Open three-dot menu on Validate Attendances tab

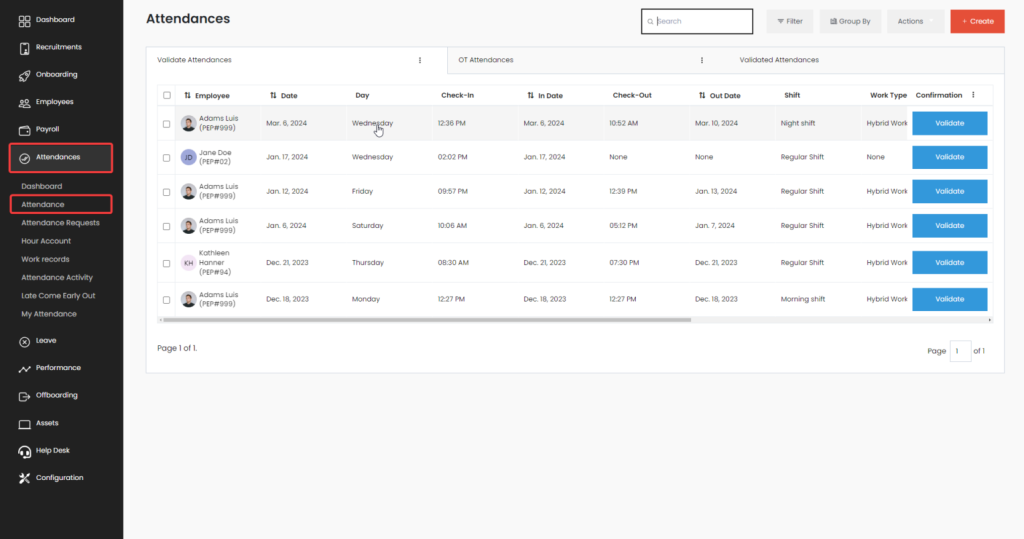coord(420,60)
